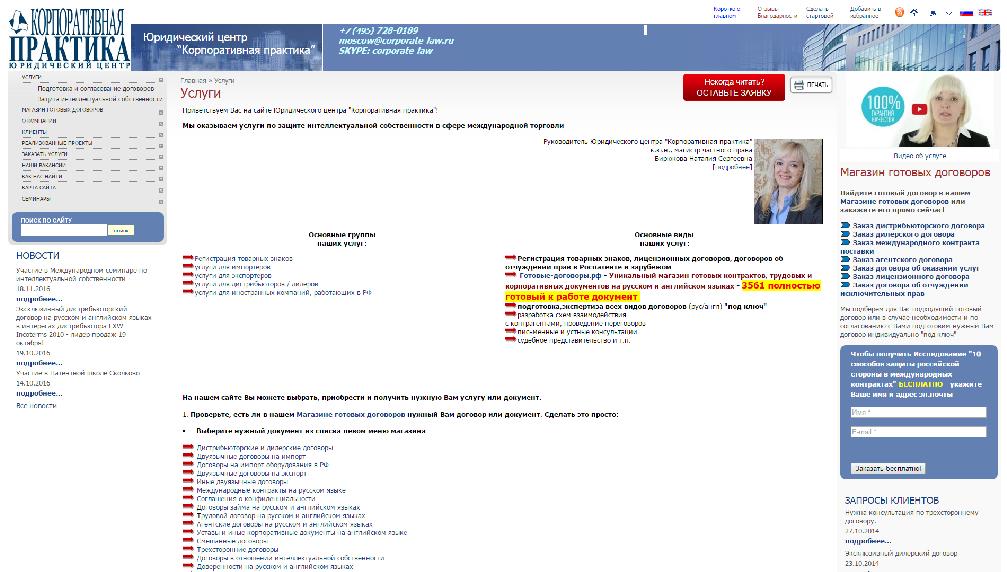Viewport: 1007px width, 572px height.
Task: Expand the Заказать услуги menu section
Action: click(x=161, y=157)
